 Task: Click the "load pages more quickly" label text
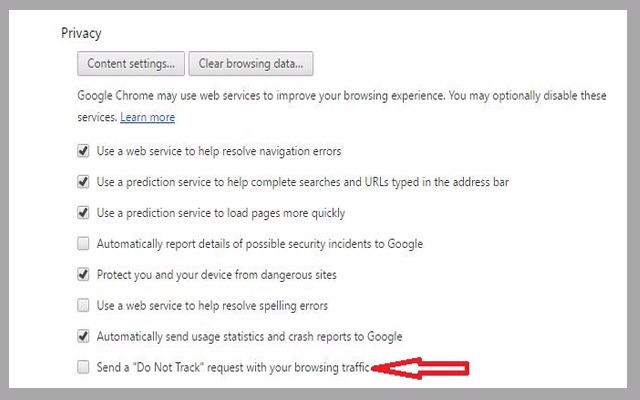pyautogui.click(x=220, y=213)
